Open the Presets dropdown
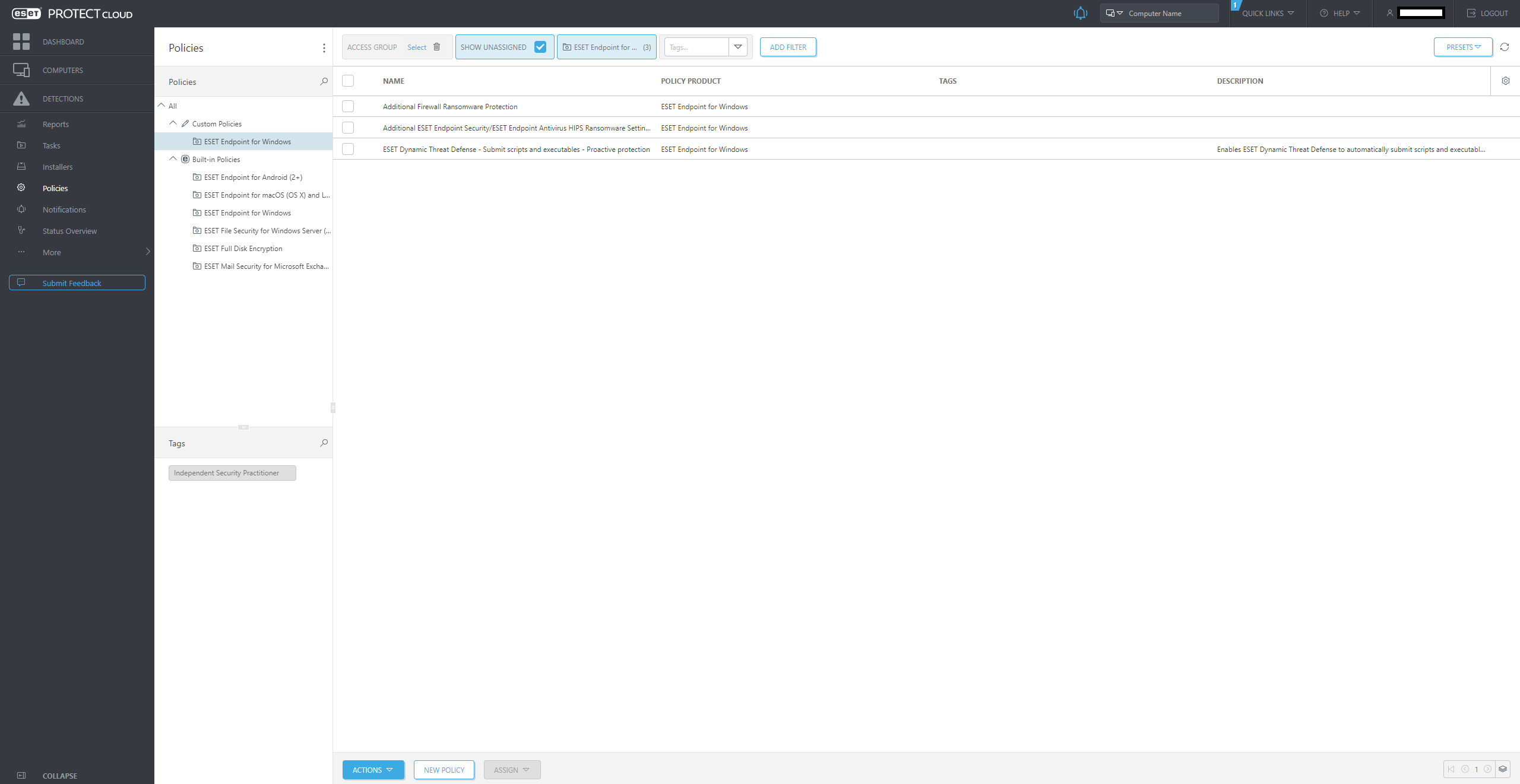Screen dimensions: 1520x784 pos(1463,47)
